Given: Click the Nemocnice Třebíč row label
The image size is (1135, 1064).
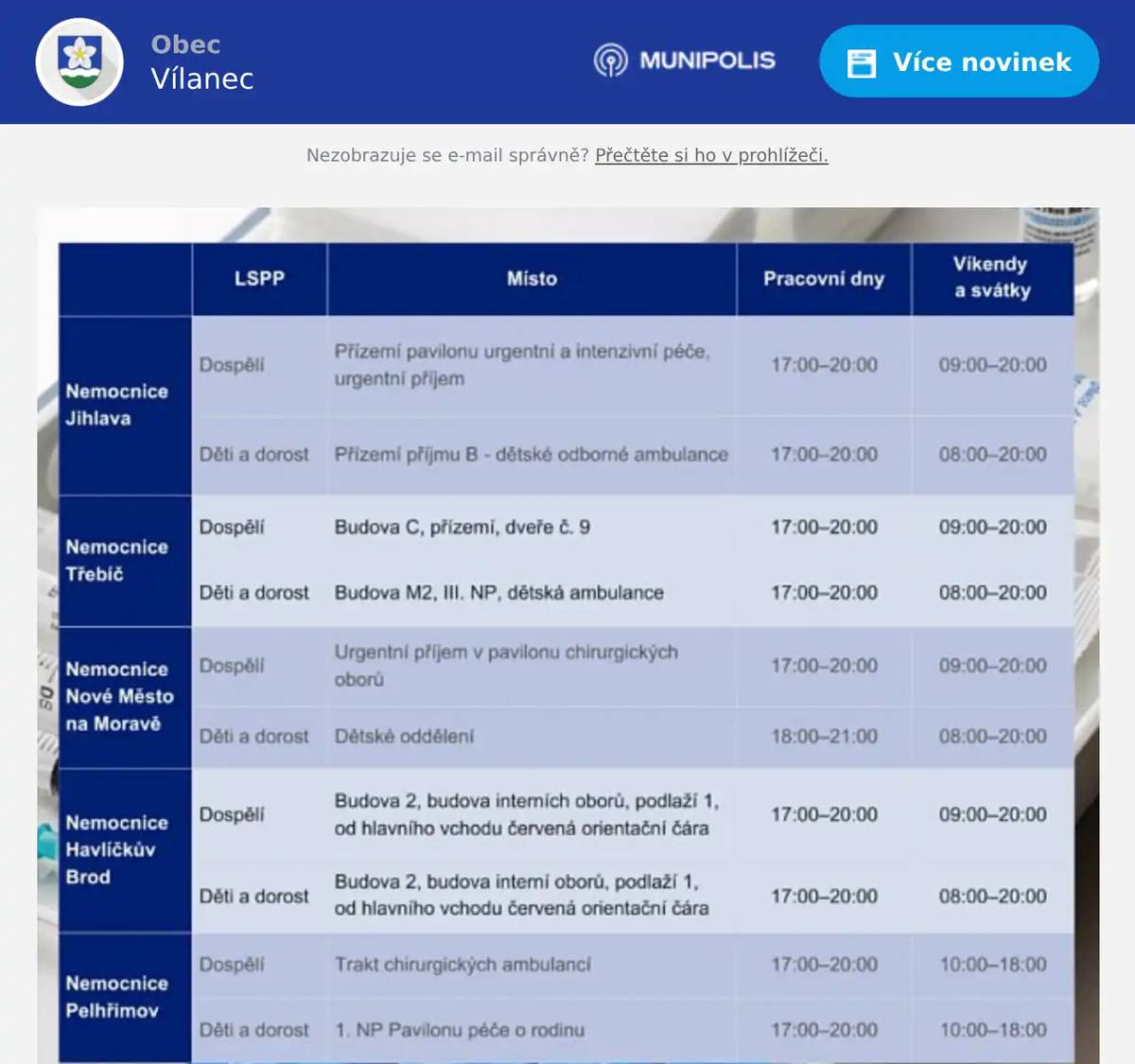Looking at the screenshot, I should (116, 560).
